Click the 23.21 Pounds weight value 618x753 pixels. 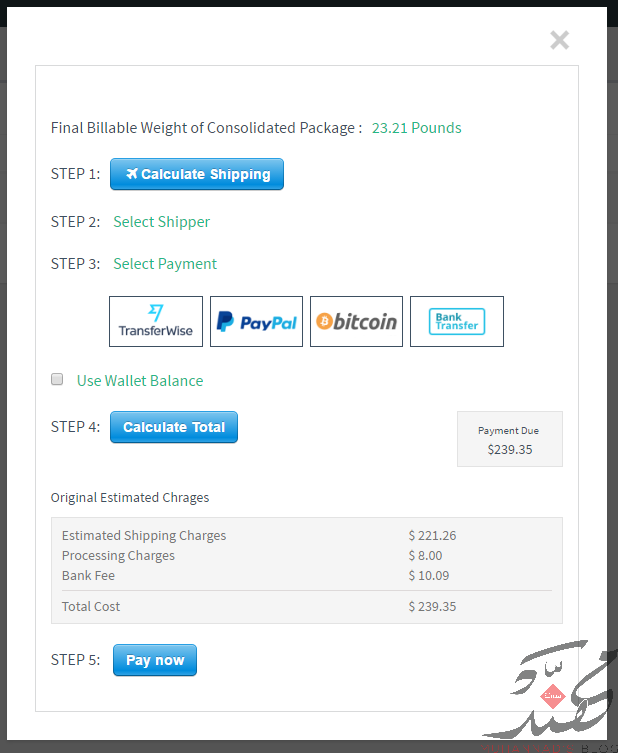(416, 128)
